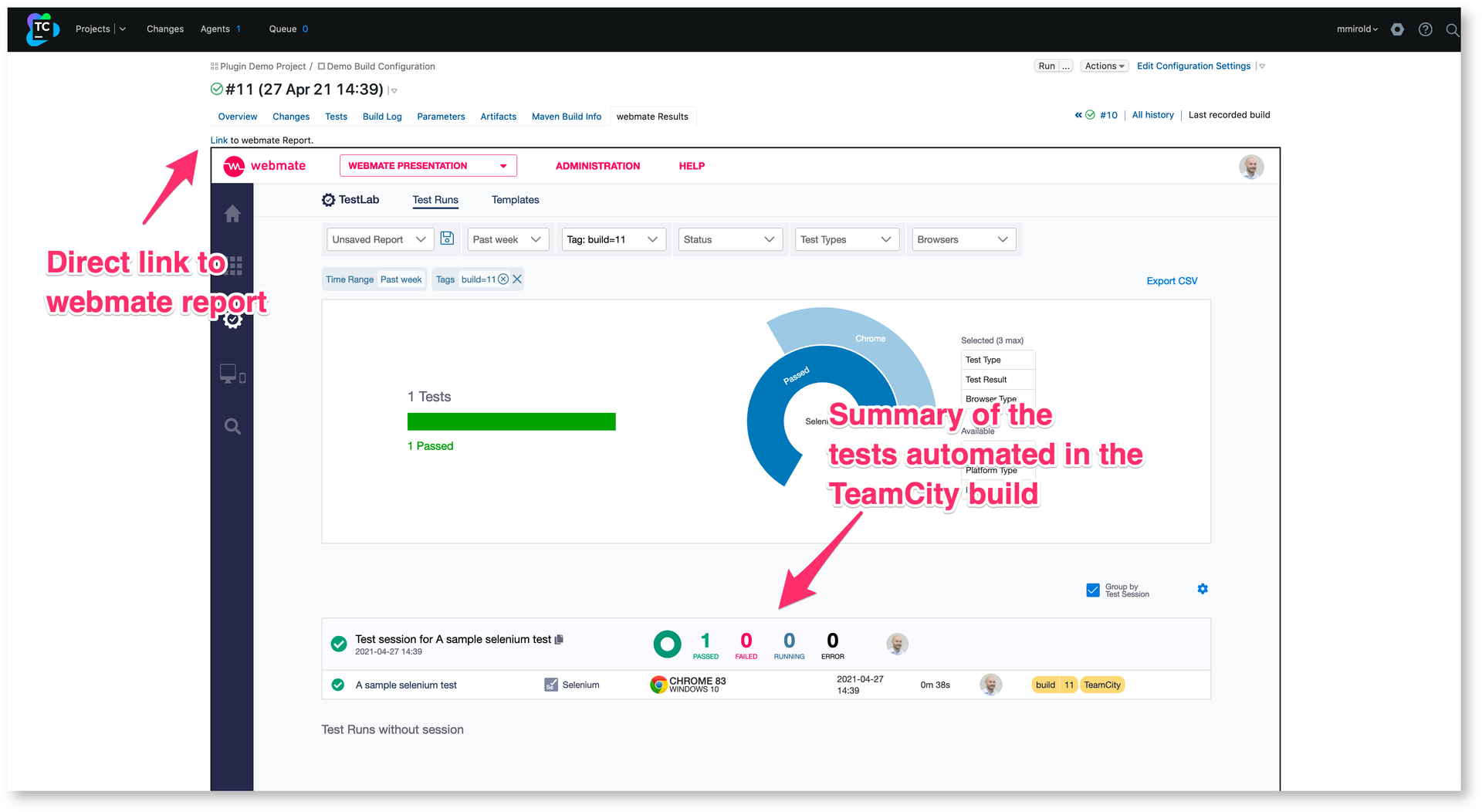Image resolution: width=1482 pixels, height=812 pixels.
Task: Click the test session passed checkmark
Action: pos(339,644)
